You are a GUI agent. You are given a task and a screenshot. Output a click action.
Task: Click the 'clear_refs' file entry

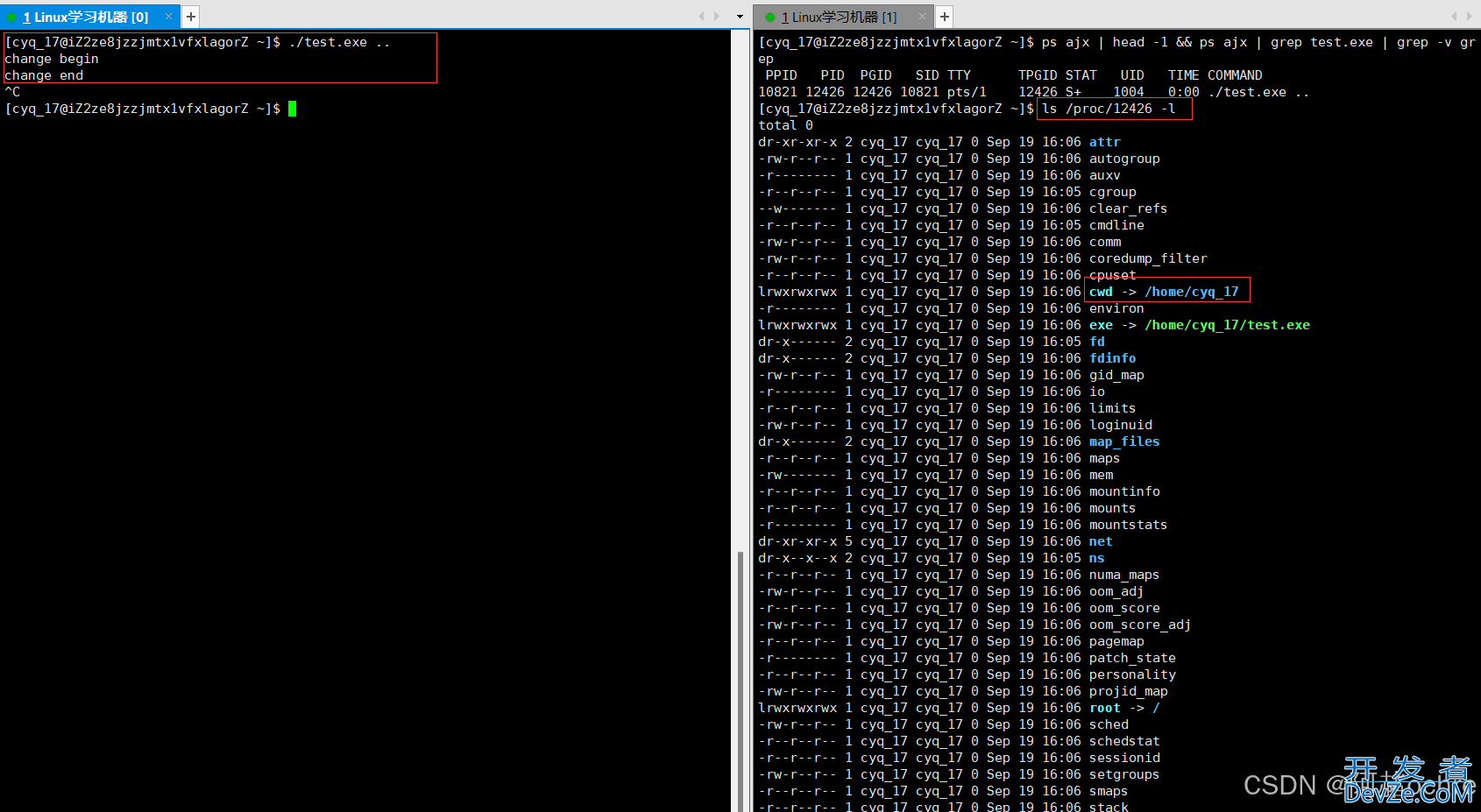[x=1129, y=208]
